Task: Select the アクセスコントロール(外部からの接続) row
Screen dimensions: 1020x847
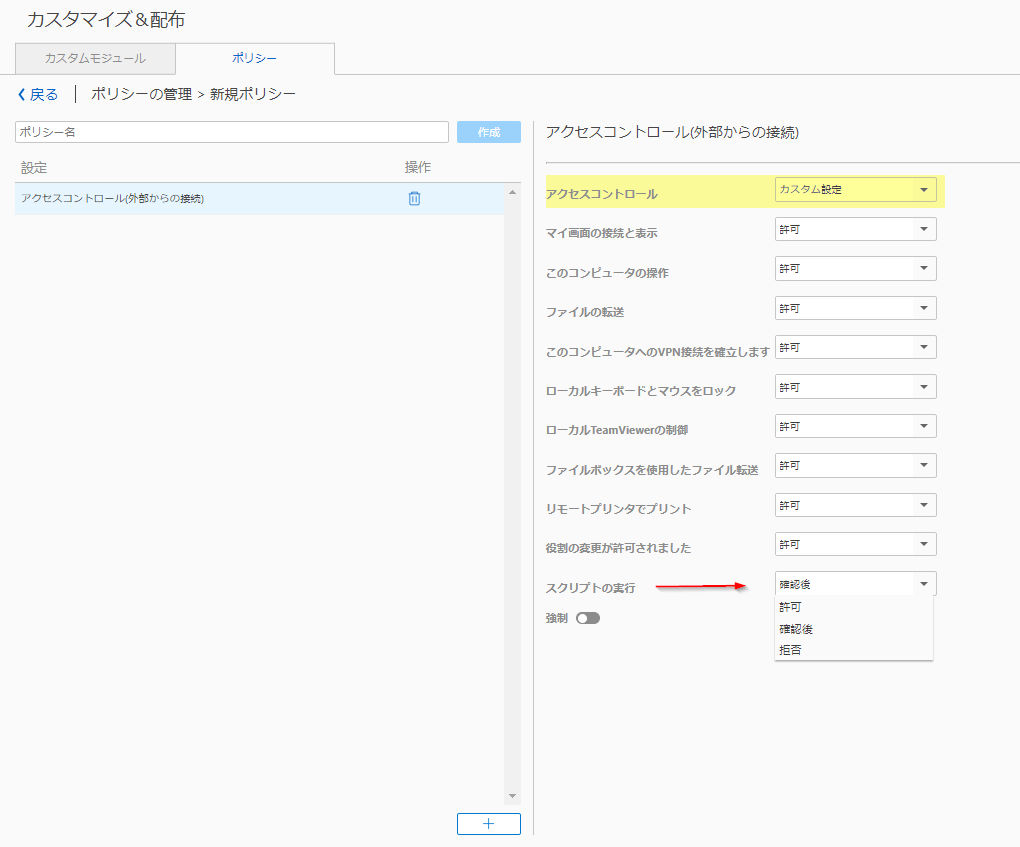Action: (x=259, y=198)
